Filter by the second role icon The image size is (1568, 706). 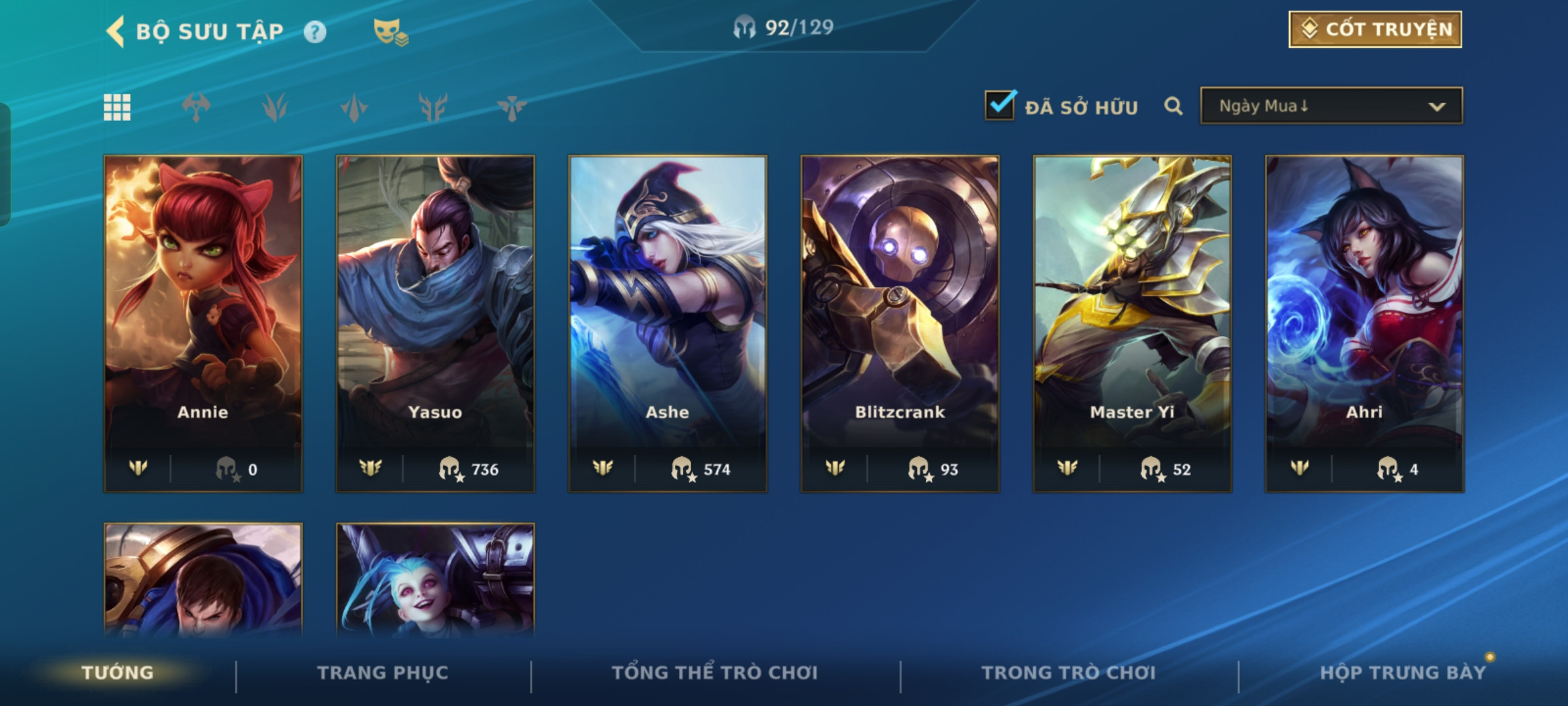click(275, 107)
